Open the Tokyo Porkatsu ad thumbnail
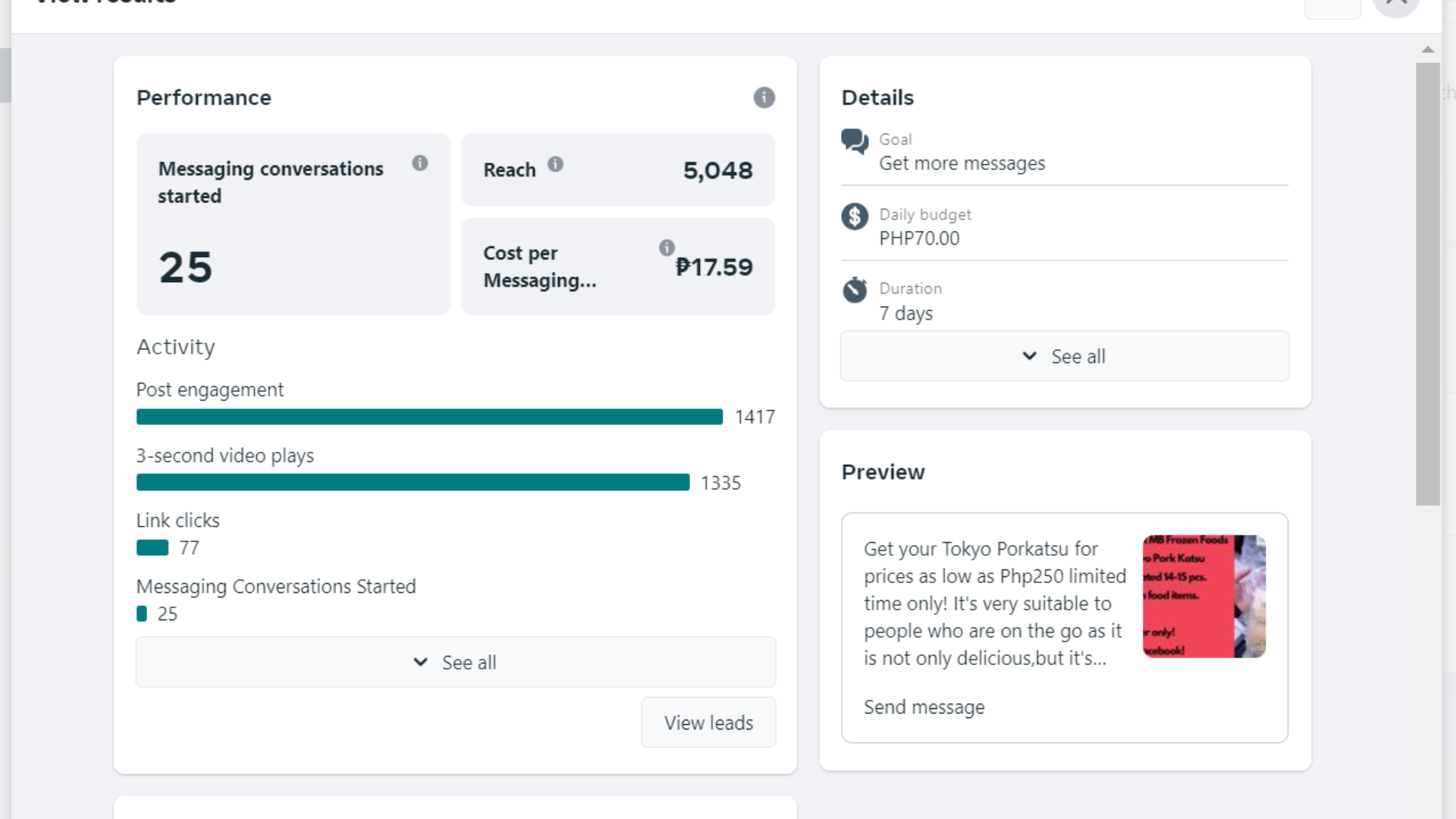This screenshot has height=819, width=1456. [x=1203, y=596]
